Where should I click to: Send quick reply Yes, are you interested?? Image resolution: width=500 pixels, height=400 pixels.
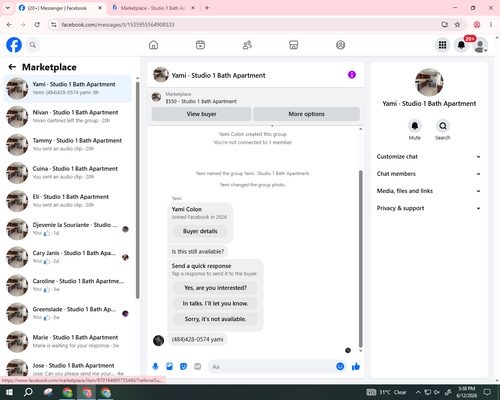(215, 288)
